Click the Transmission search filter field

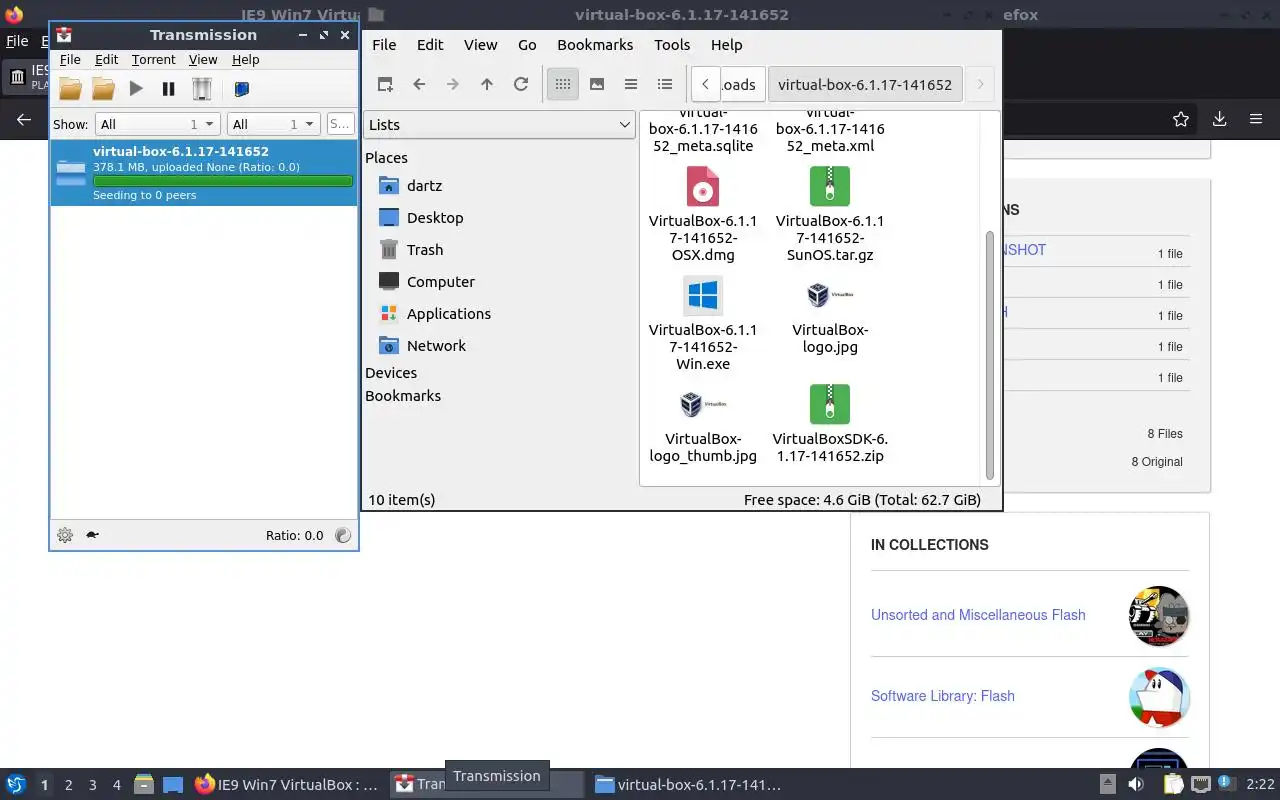340,124
